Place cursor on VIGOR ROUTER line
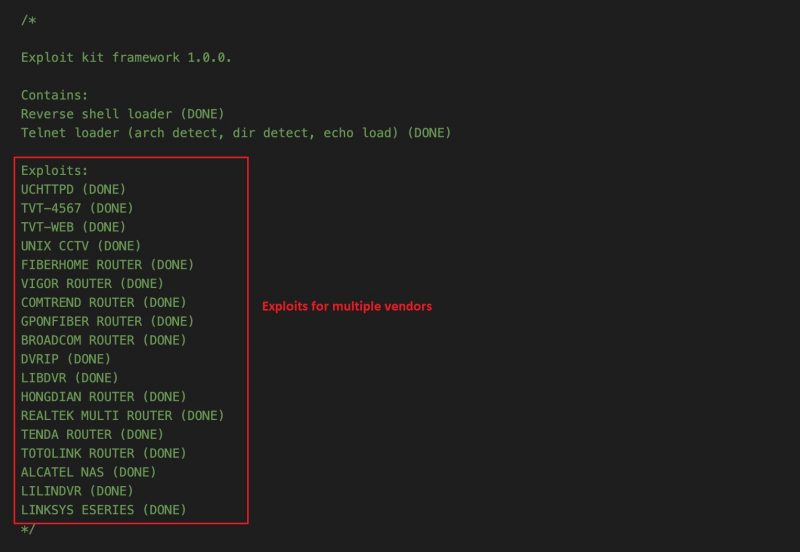 click(x=94, y=283)
